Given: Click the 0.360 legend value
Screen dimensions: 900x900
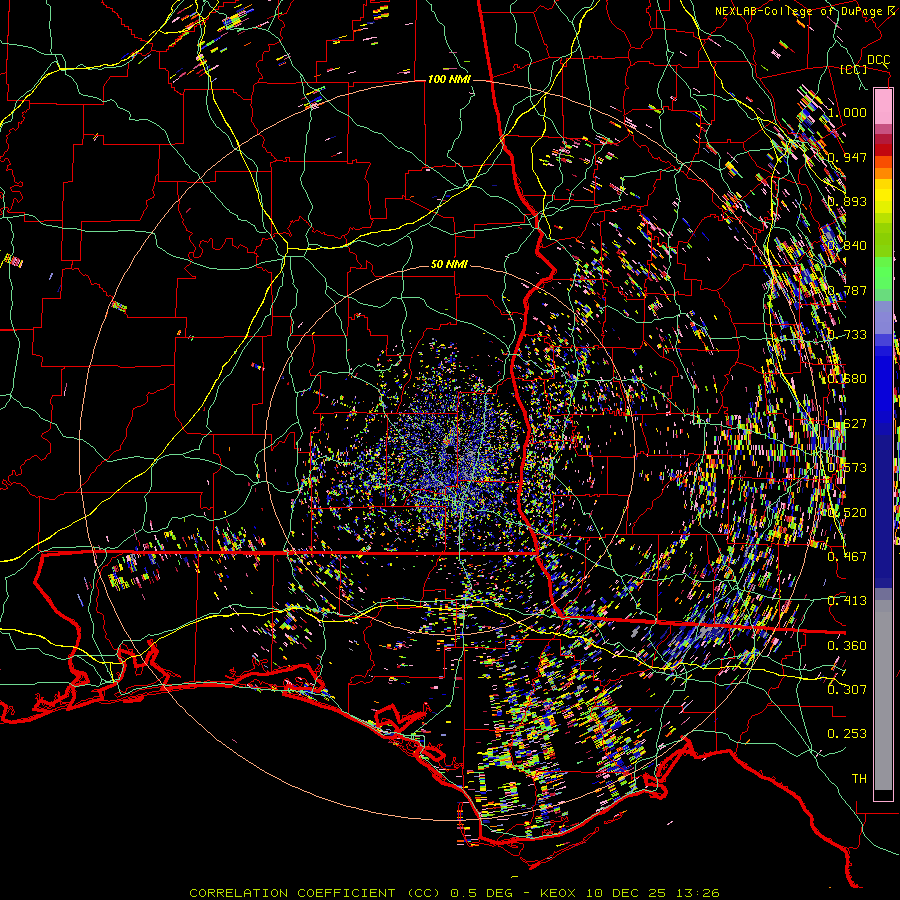Looking at the screenshot, I should pos(847,645).
